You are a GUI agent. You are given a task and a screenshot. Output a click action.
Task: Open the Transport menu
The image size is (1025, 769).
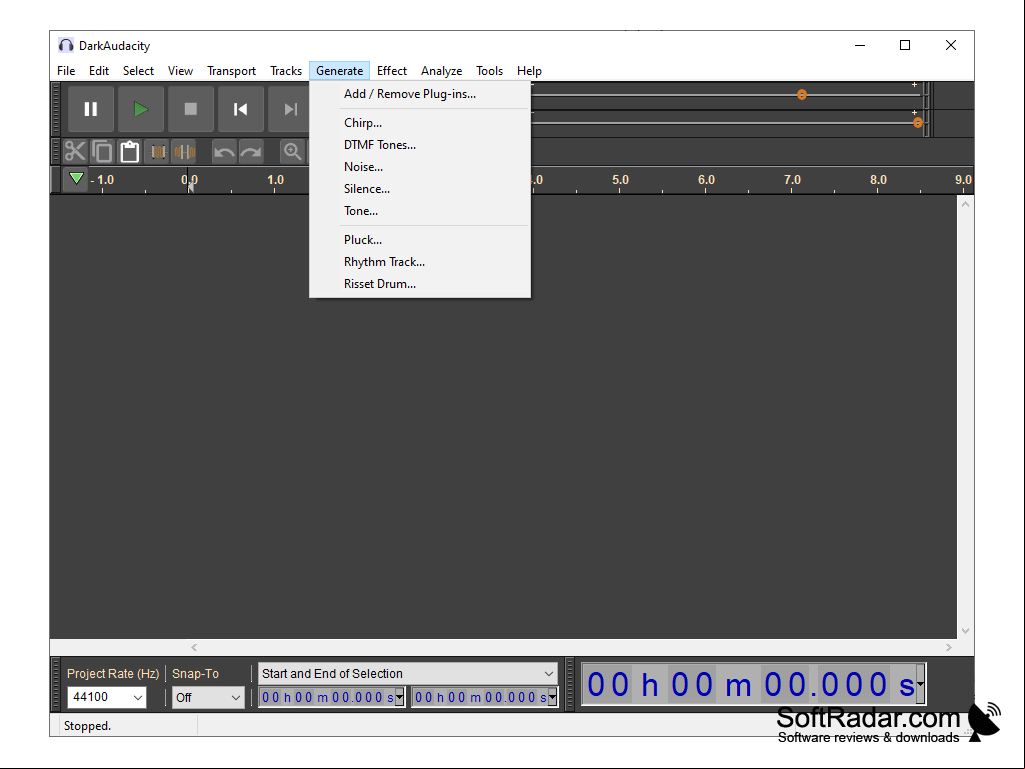click(231, 71)
